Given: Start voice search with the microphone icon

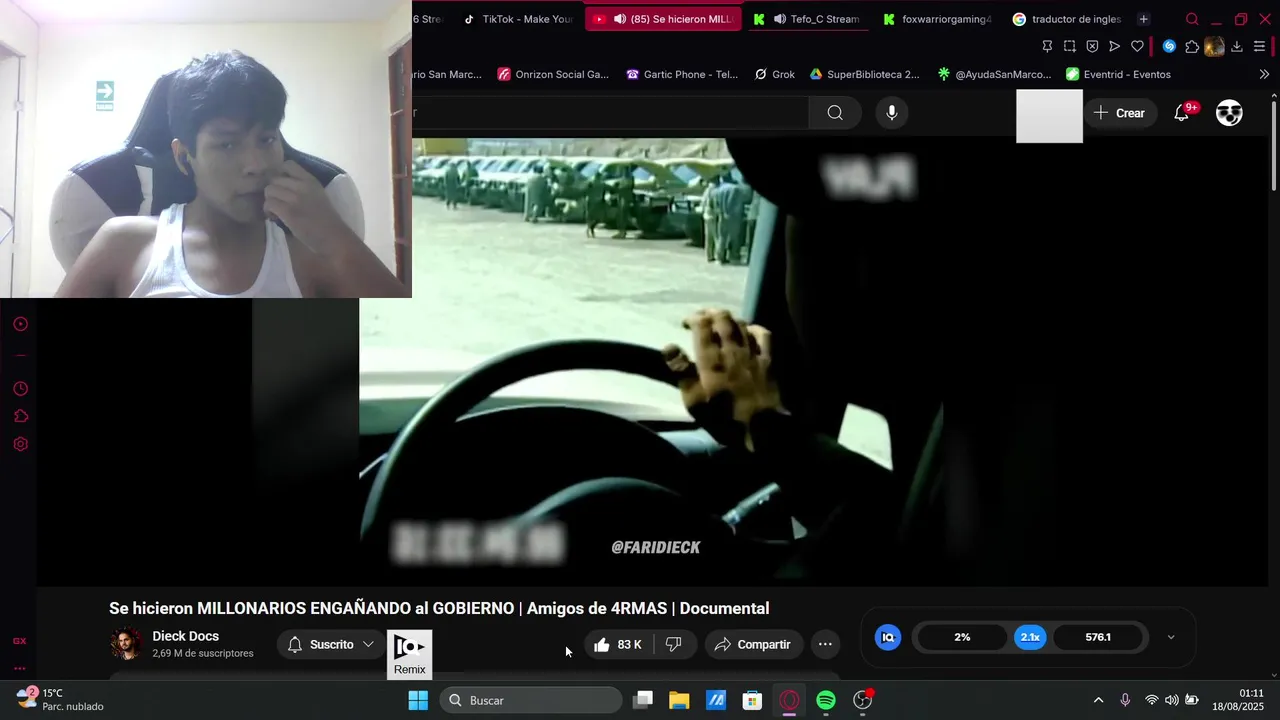Looking at the screenshot, I should point(892,113).
